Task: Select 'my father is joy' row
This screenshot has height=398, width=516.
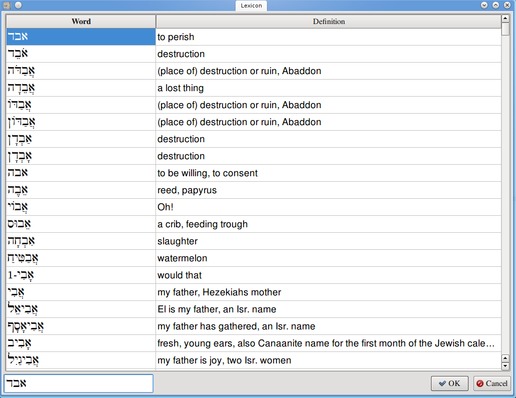Action: point(253,360)
